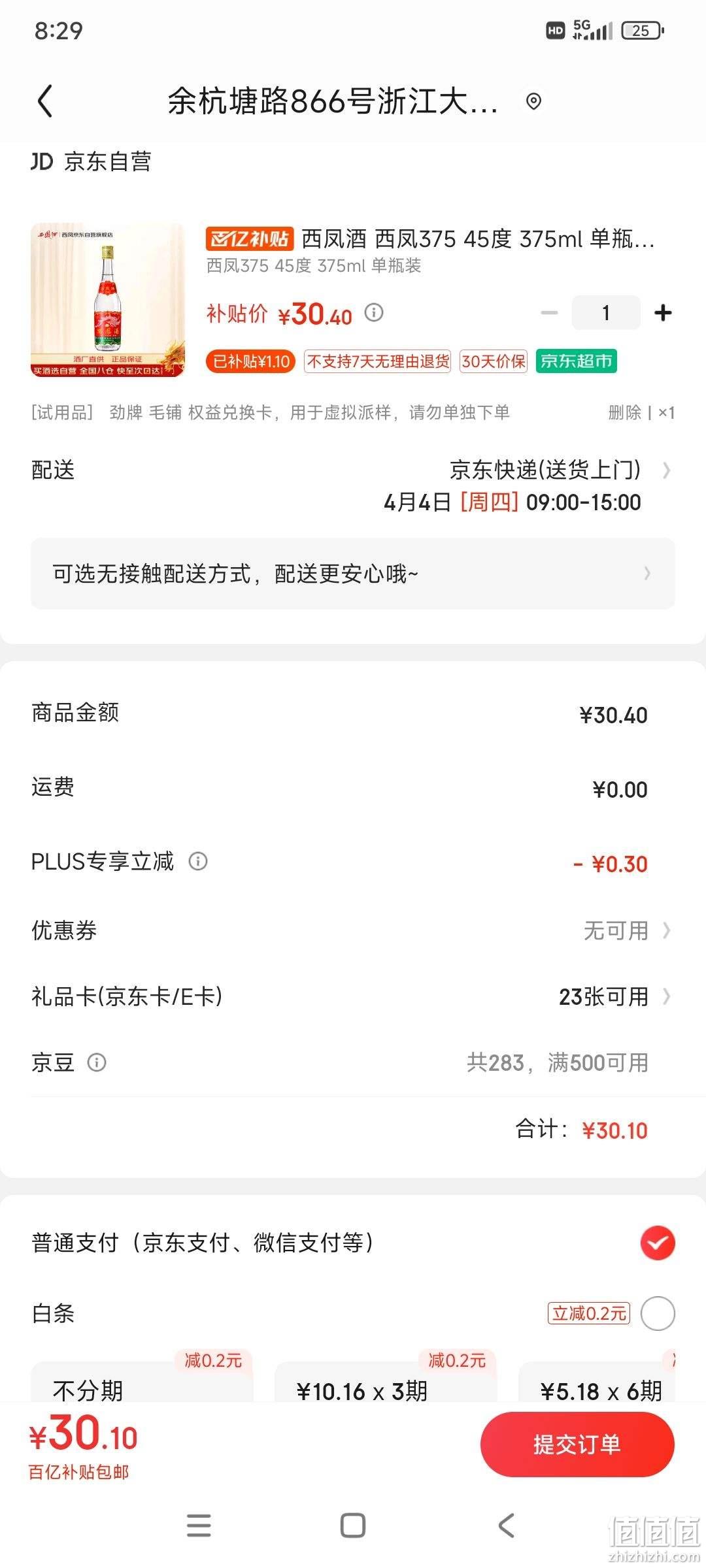This screenshot has height=1568, width=706.
Task: Decrease quantity with the minus button
Action: pyautogui.click(x=550, y=313)
